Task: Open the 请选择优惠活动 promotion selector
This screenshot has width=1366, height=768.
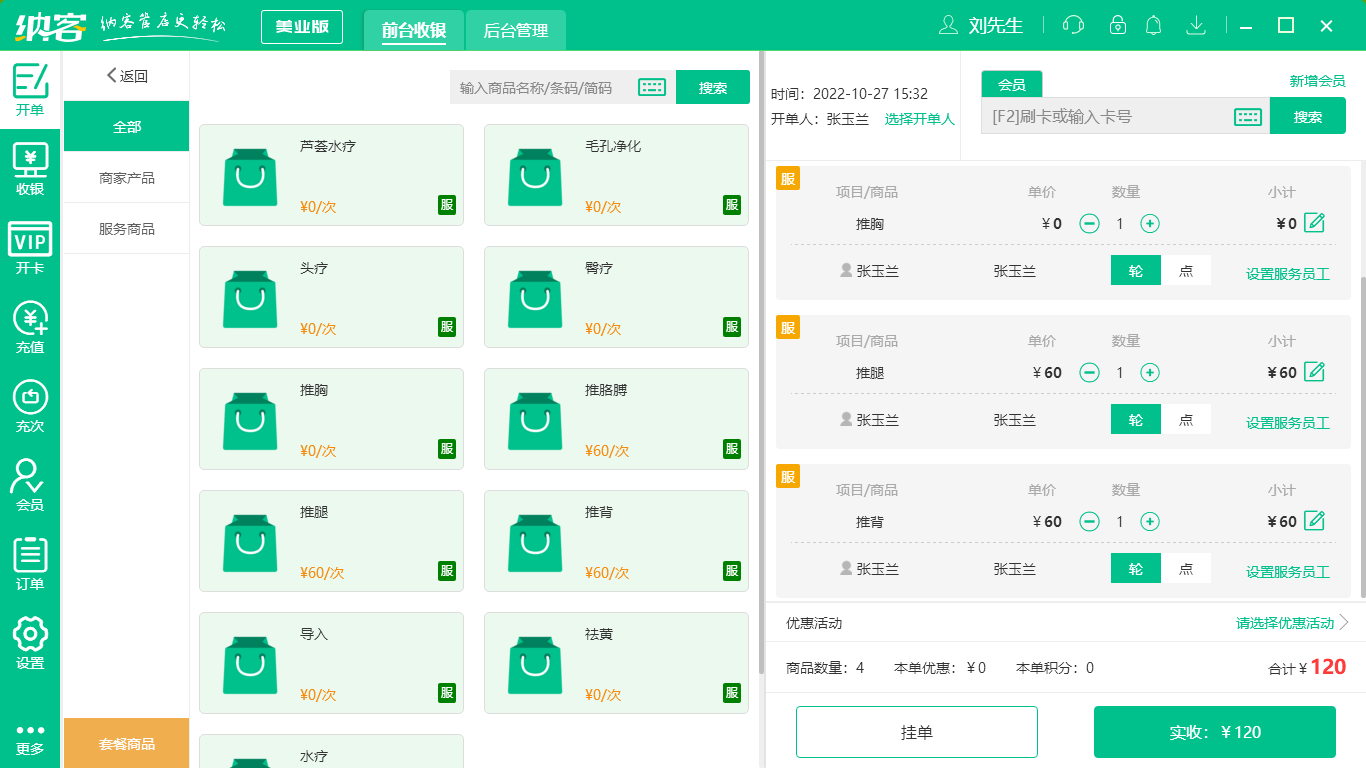Action: pos(1283,622)
